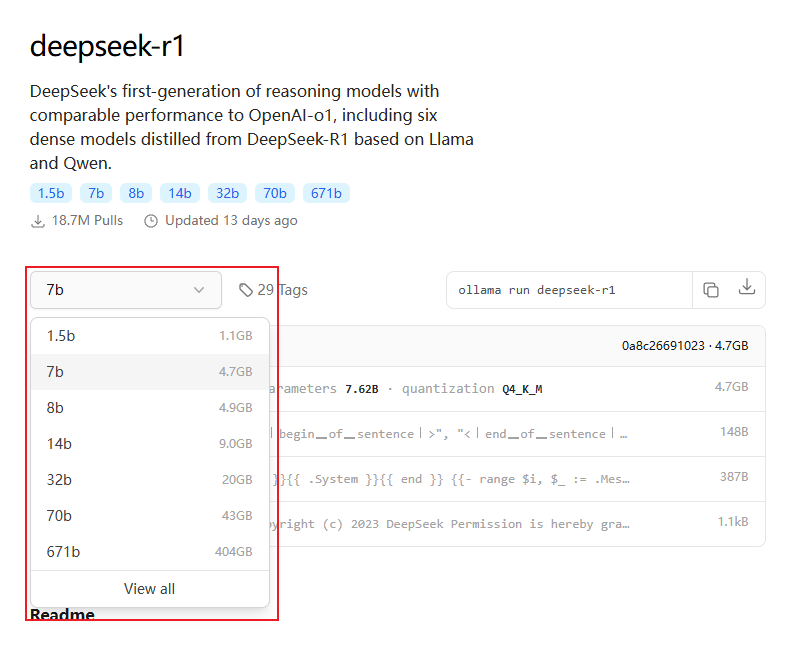Viewport: 793px width, 650px height.
Task: Choose the 14b 9.0GB option
Action: [x=150, y=444]
